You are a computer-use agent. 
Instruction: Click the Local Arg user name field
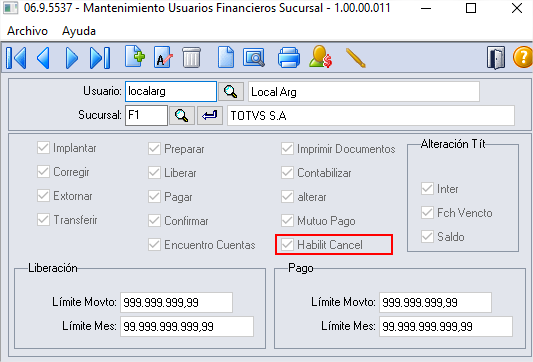(x=364, y=91)
